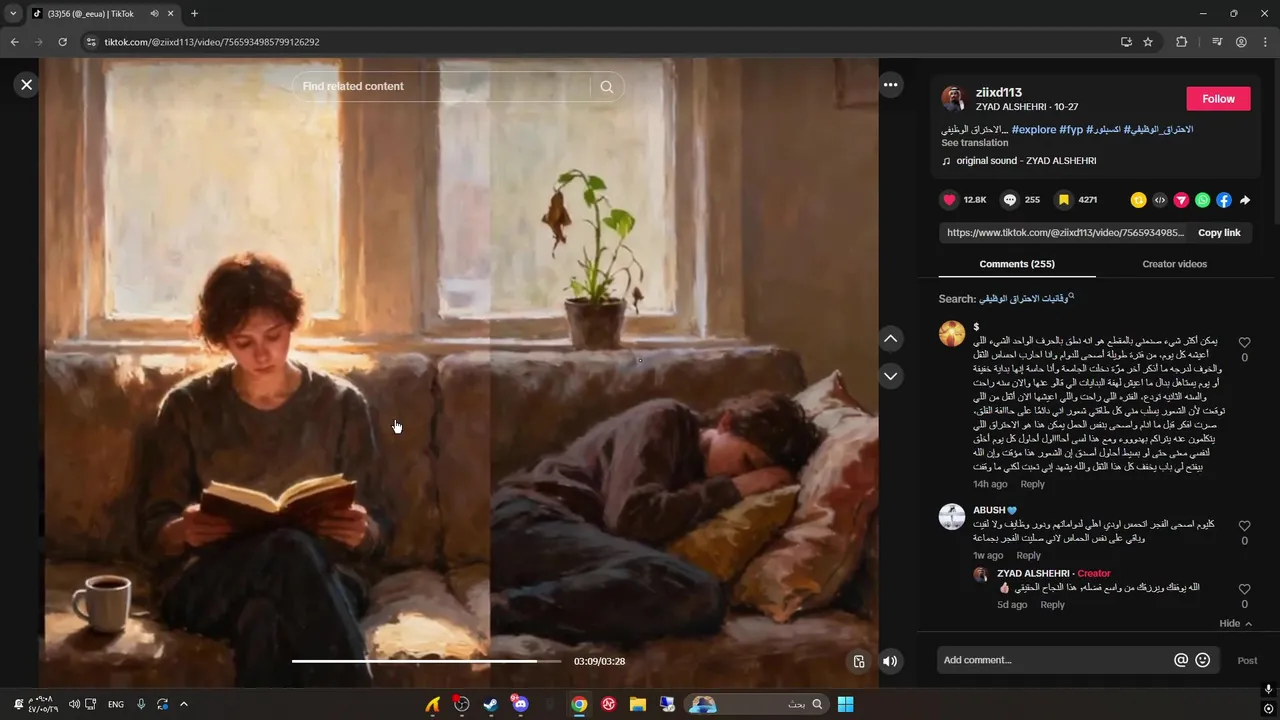Like the comment by user $
Image resolution: width=1280 pixels, height=720 pixels.
1244,342
